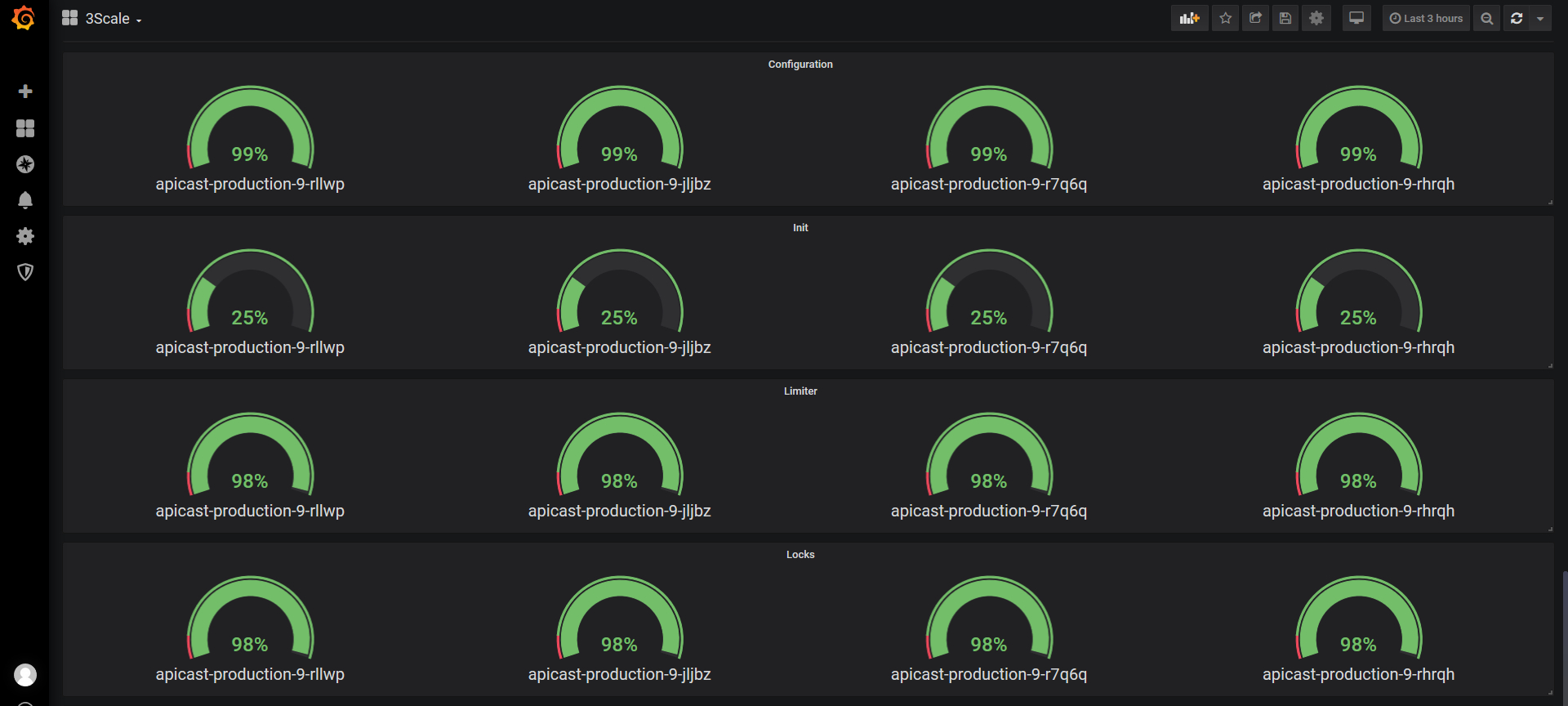Zoom out the time range
The width and height of the screenshot is (1568, 706).
point(1486,18)
